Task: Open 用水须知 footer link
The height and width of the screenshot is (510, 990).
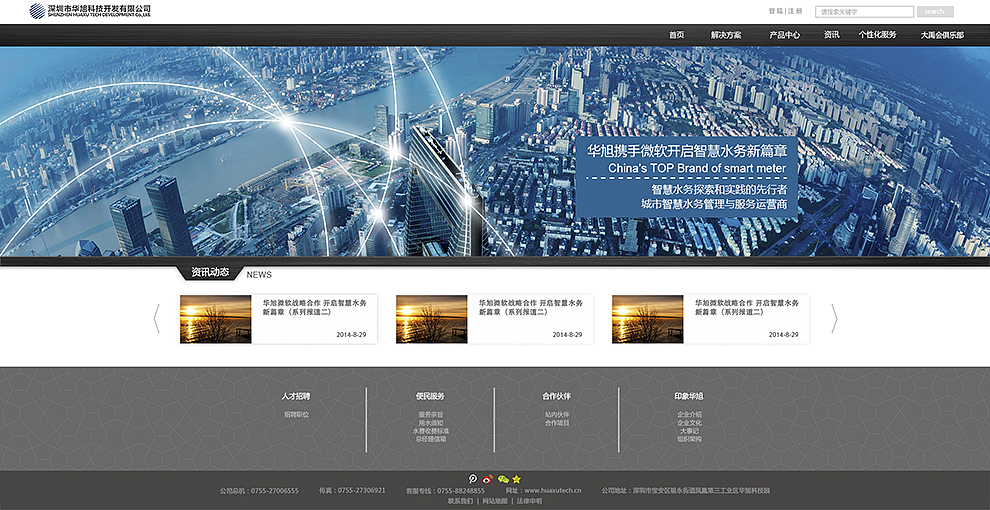Action: pos(431,423)
